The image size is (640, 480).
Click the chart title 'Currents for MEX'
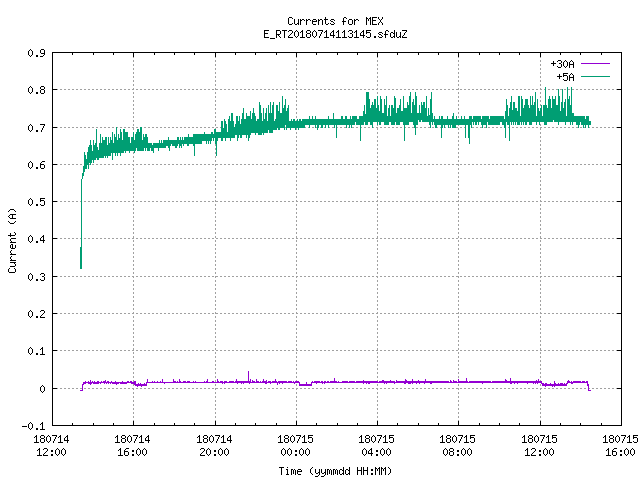click(335, 21)
